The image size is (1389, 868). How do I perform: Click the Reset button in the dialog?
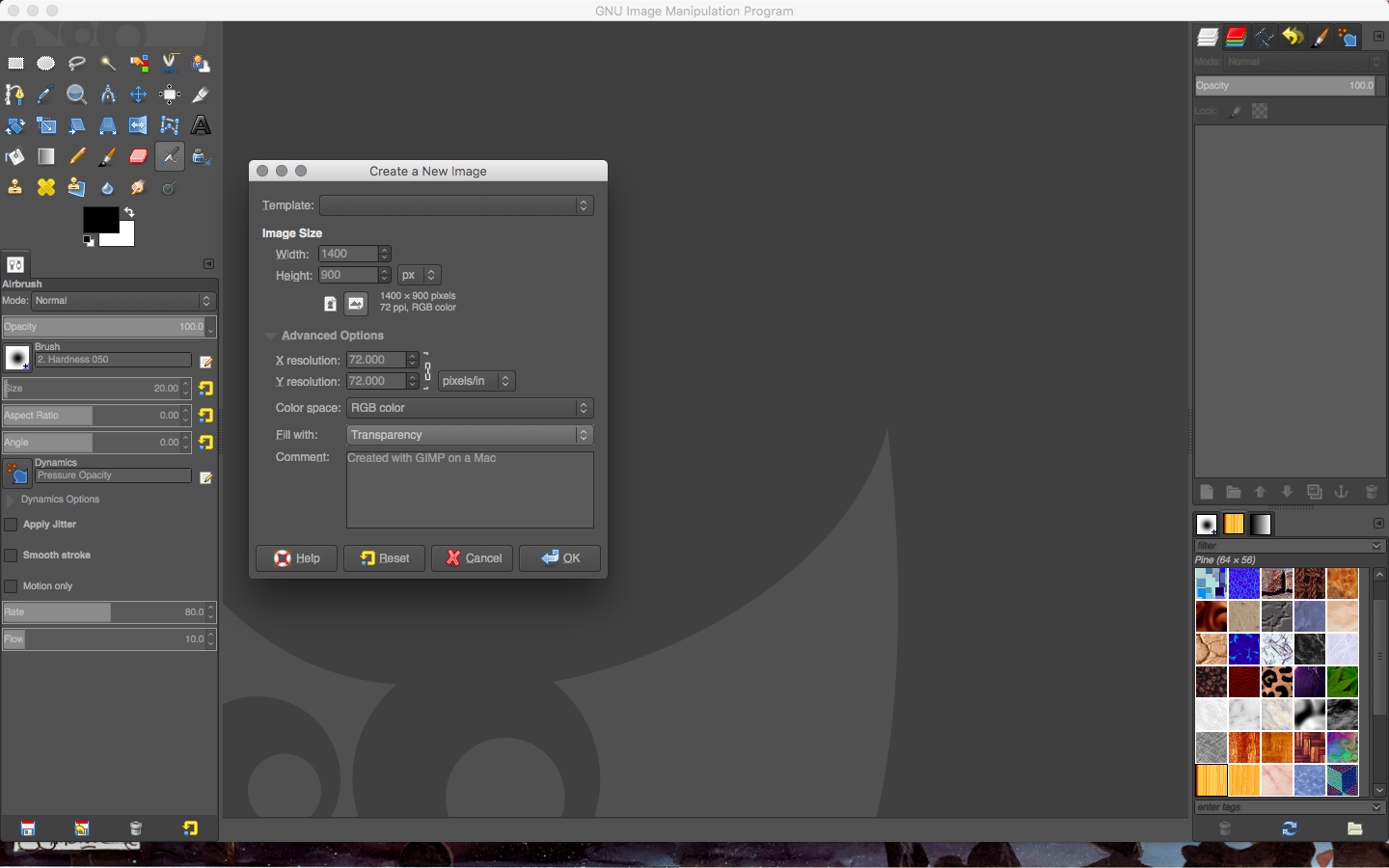point(384,558)
